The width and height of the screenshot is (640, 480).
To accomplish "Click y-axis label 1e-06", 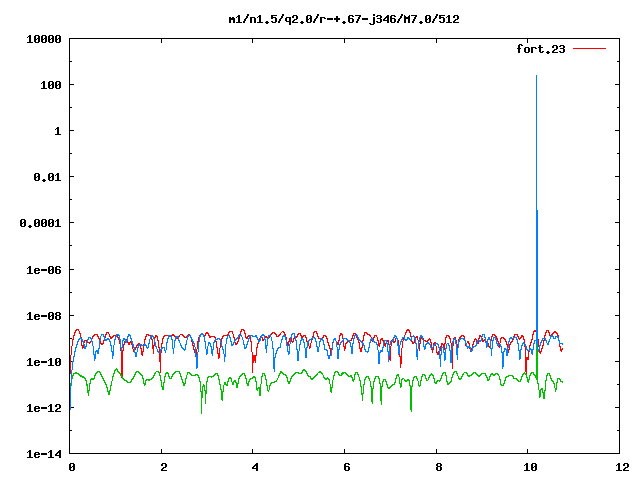I will tap(44, 270).
